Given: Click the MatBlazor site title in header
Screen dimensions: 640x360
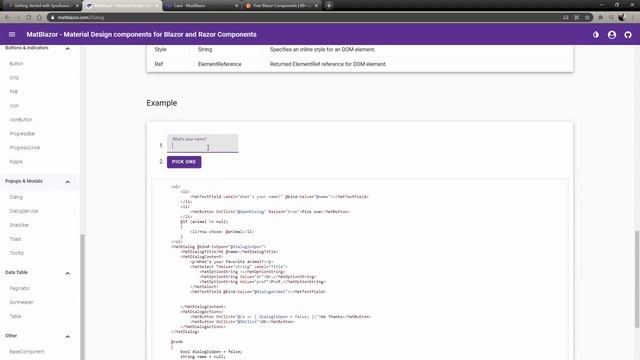Looking at the screenshot, I should coord(141,35).
